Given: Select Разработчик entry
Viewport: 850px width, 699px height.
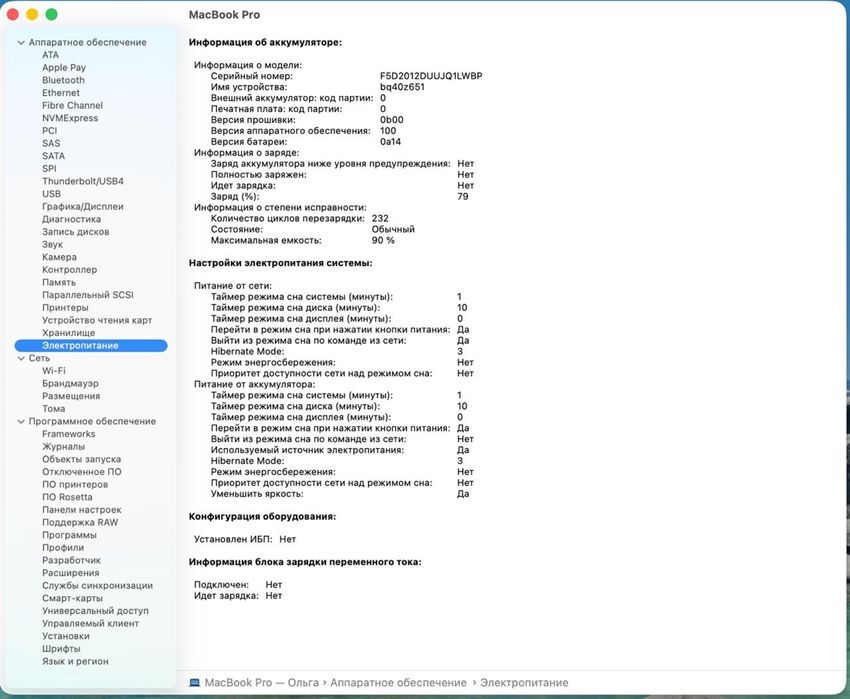Looking at the screenshot, I should coord(72,560).
